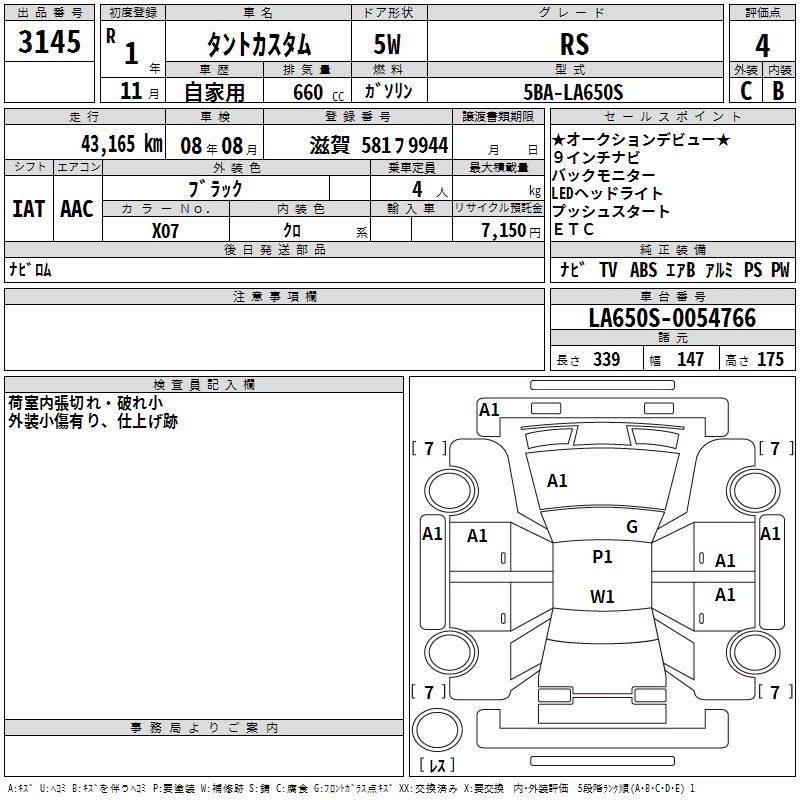This screenshot has width=800, height=800.
Task: Click height value 175
Action: [770, 359]
